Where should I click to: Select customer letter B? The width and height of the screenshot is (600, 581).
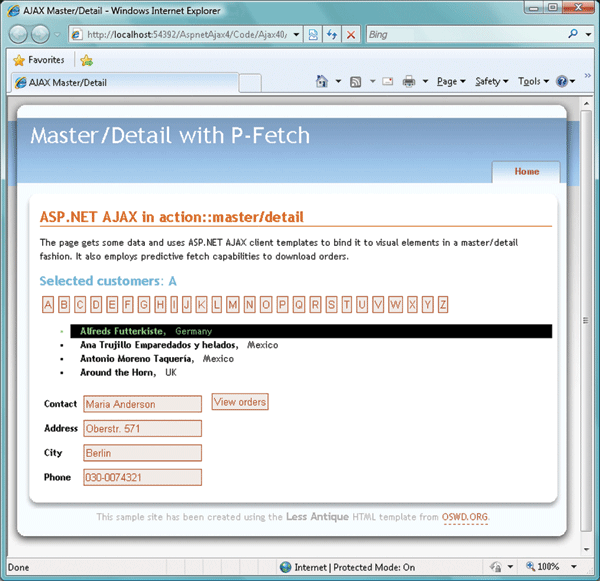pos(64,305)
